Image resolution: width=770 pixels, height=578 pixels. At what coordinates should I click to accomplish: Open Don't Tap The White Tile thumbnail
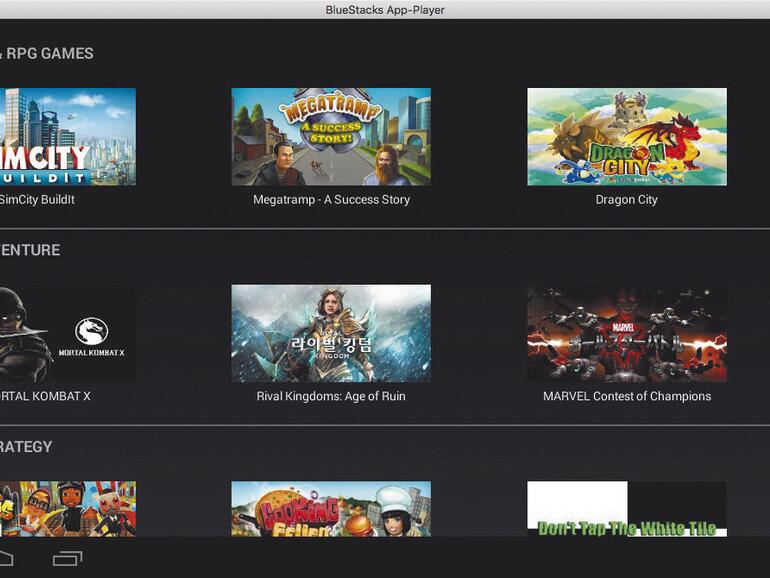click(x=627, y=509)
